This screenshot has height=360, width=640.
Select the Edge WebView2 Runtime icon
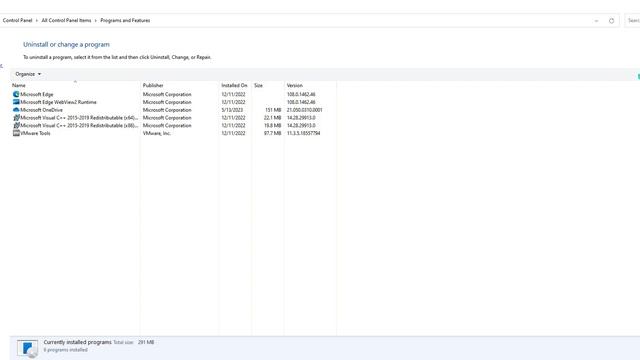coord(16,102)
